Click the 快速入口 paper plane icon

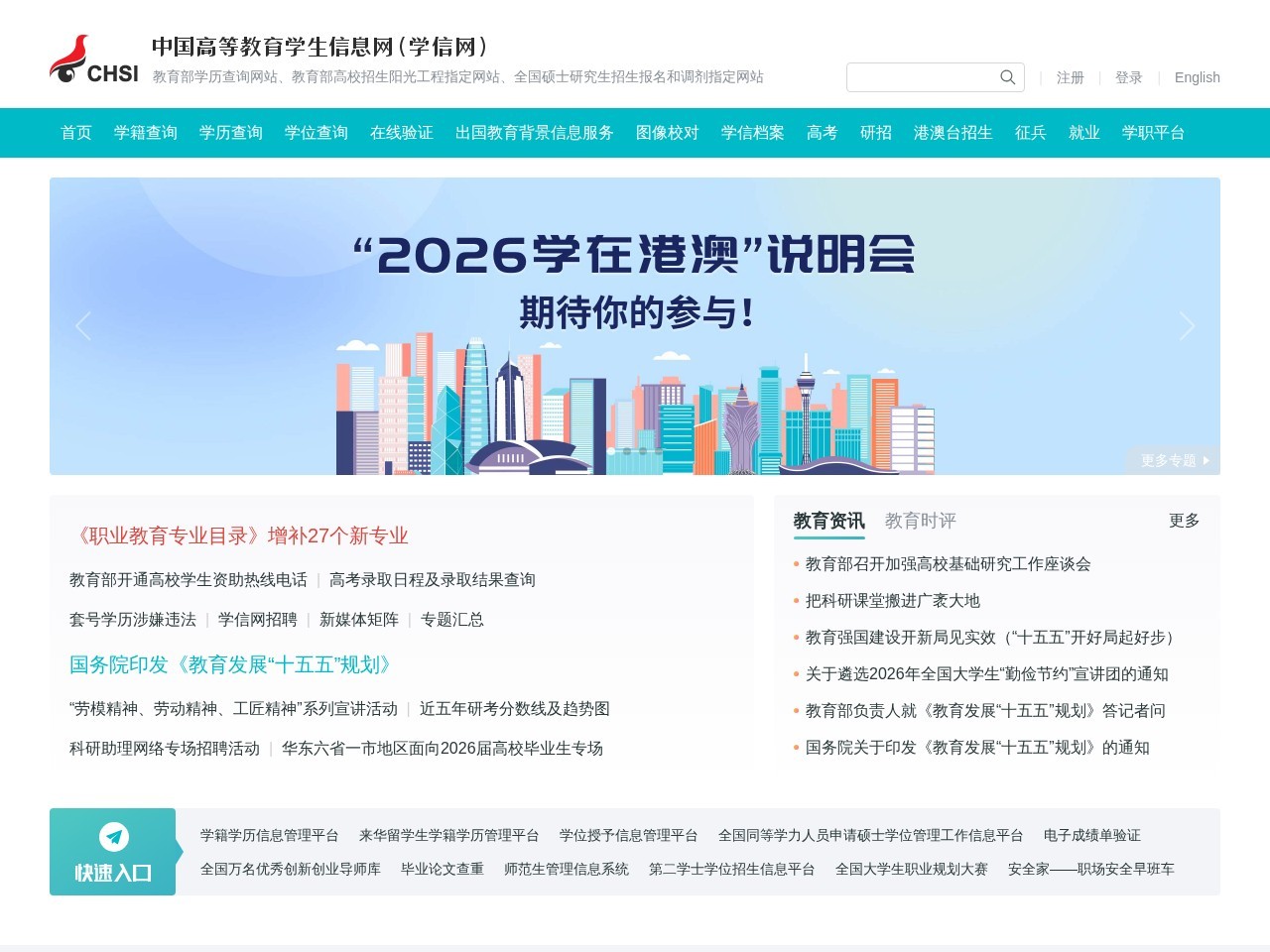coord(114,837)
